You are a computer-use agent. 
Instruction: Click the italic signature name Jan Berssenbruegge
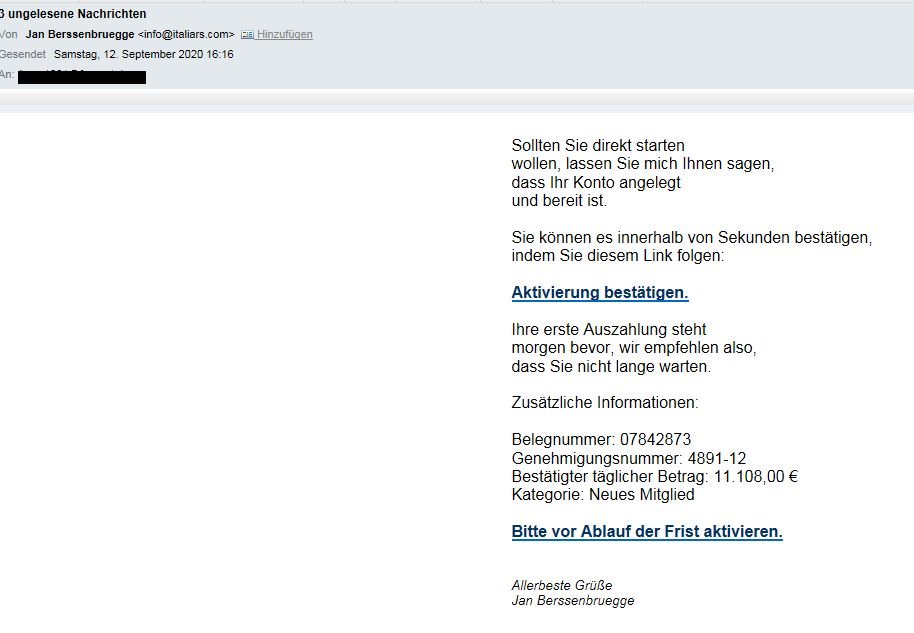[x=572, y=601]
